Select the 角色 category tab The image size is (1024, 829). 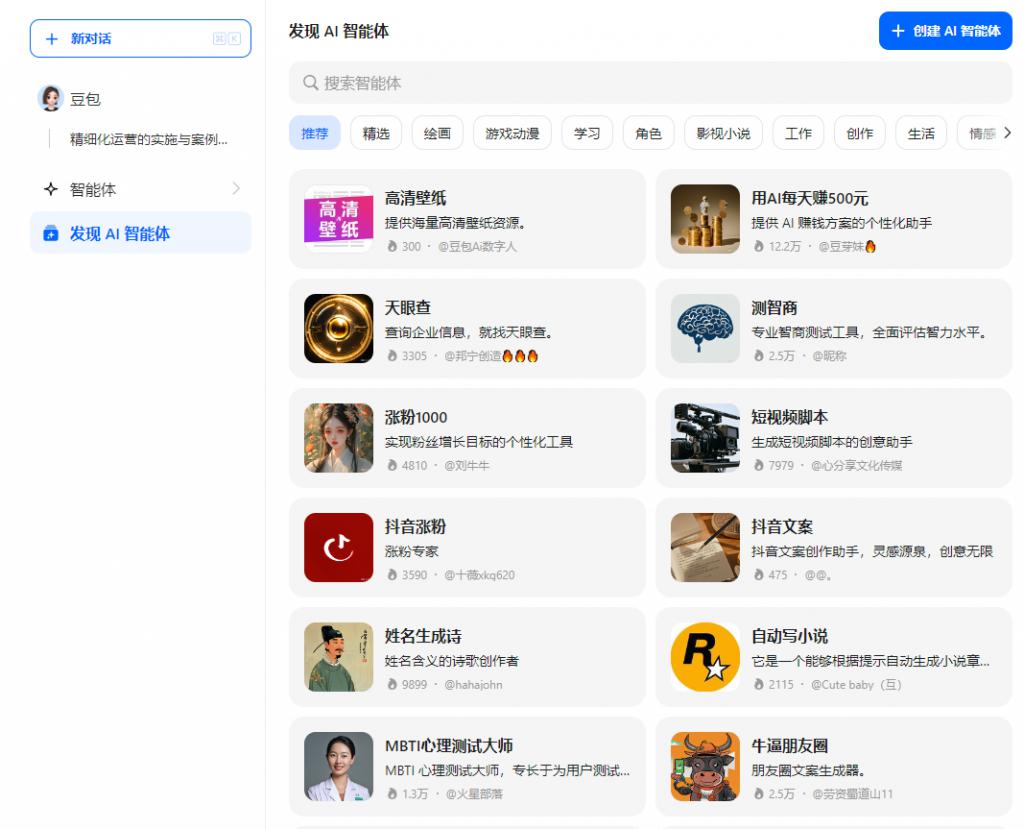pyautogui.click(x=648, y=133)
